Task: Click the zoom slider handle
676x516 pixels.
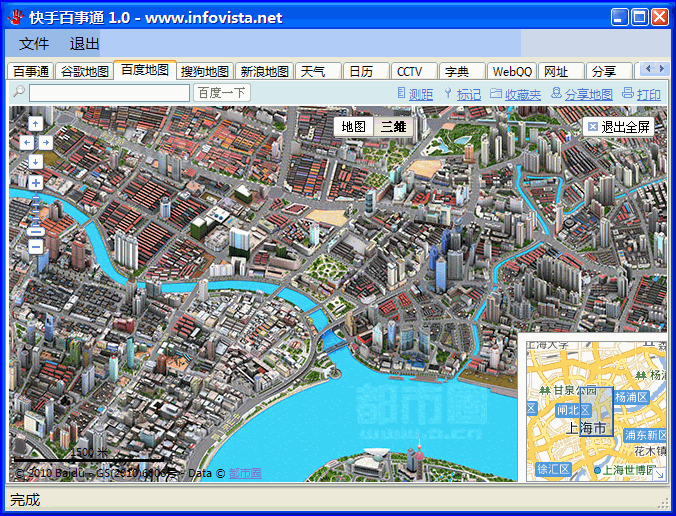Action: (35, 231)
